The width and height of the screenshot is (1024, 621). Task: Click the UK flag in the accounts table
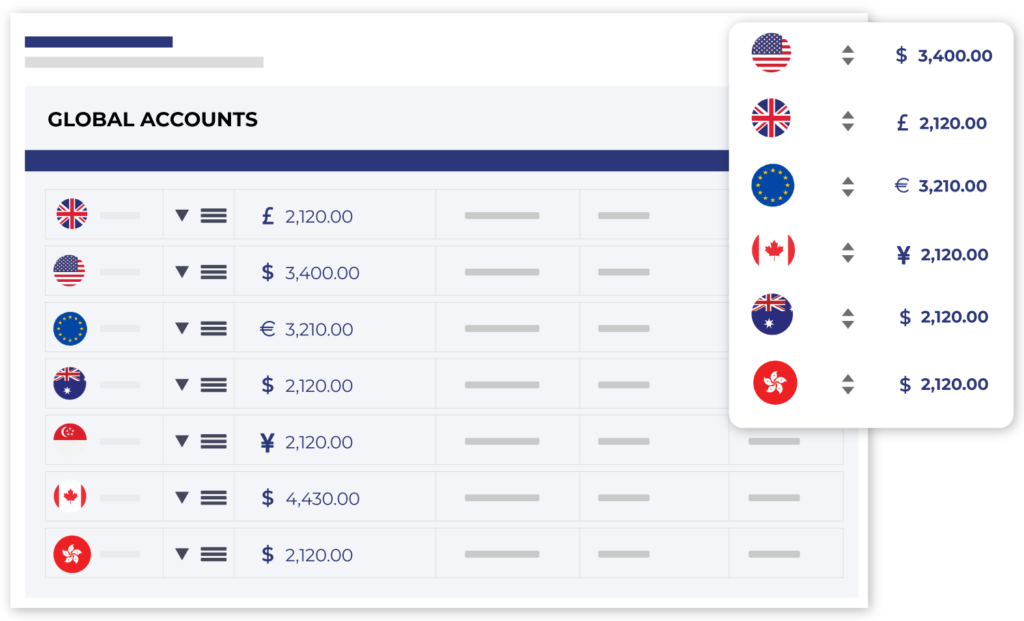click(x=71, y=214)
